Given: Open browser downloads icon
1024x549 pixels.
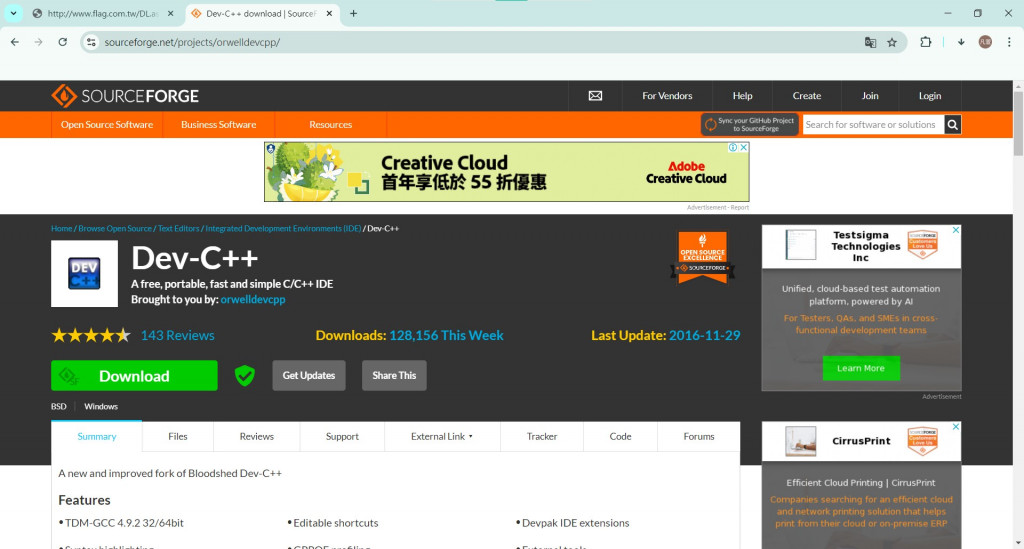Looking at the screenshot, I should [961, 42].
